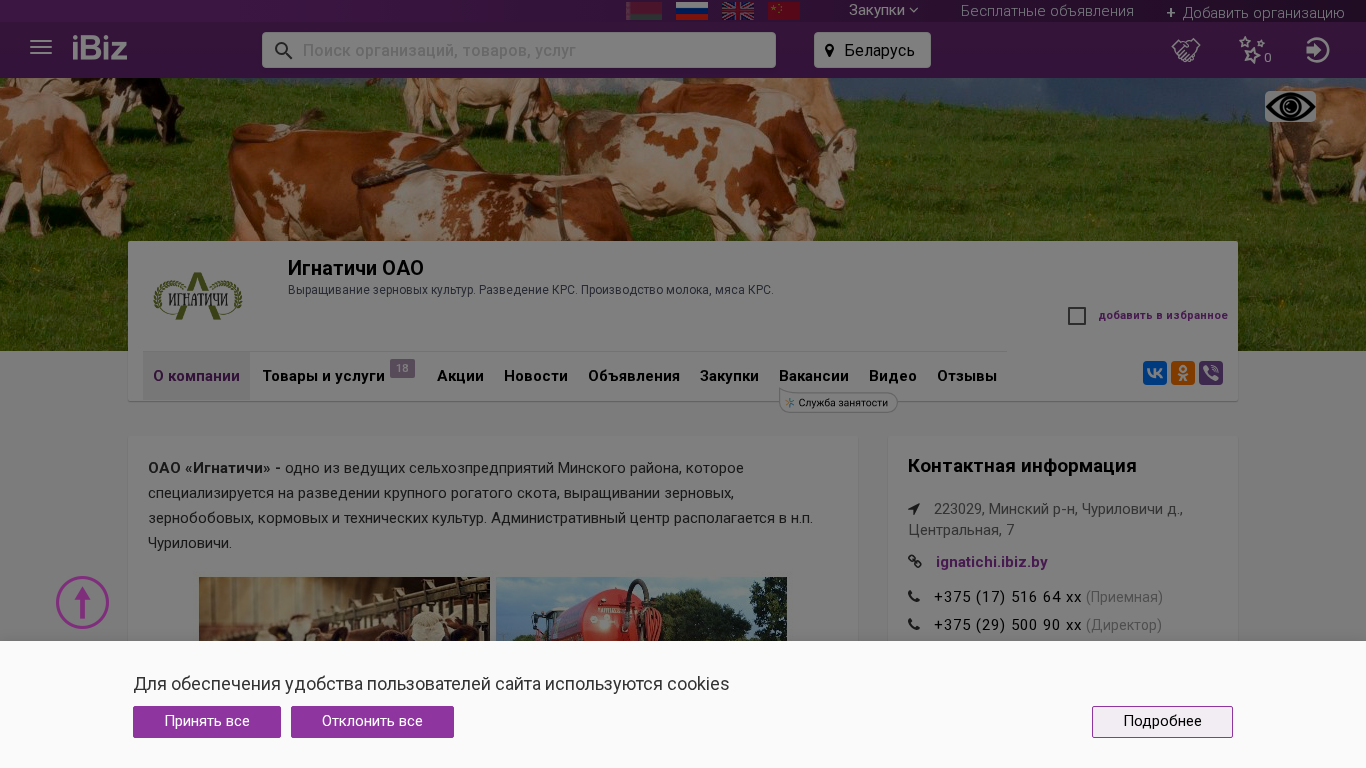Switch to 'Товары и услуги' tab

[x=324, y=376]
